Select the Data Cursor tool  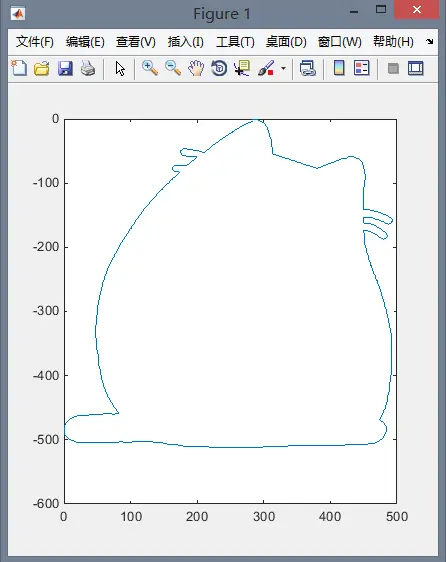tap(242, 68)
